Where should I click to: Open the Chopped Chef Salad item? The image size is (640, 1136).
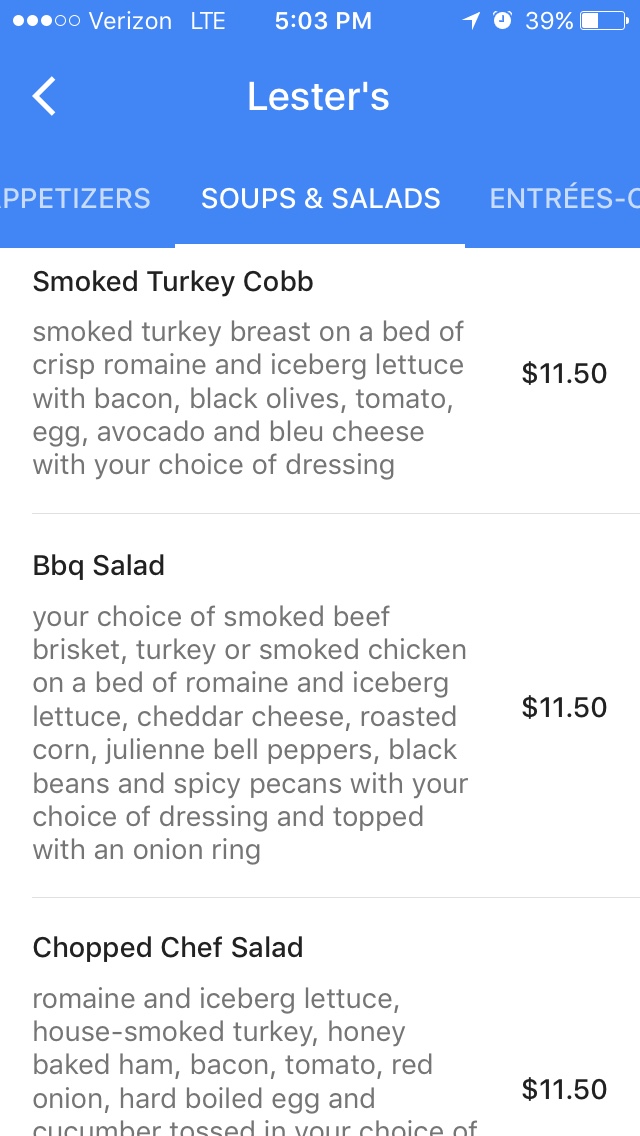pyautogui.click(x=168, y=948)
